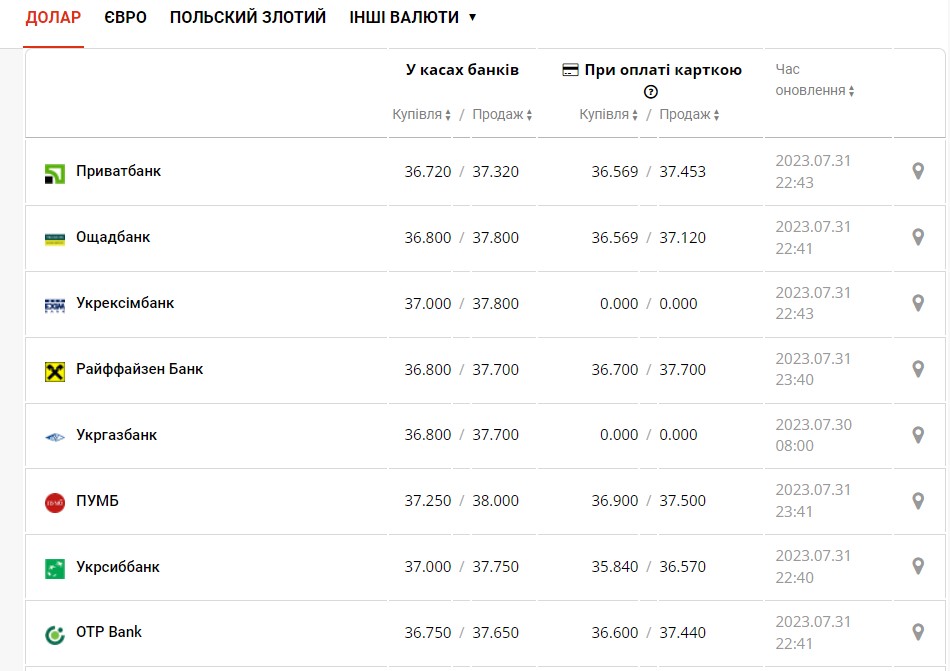Click the Укрсиббанк green logo icon
This screenshot has height=671, width=950.
pyautogui.click(x=55, y=569)
